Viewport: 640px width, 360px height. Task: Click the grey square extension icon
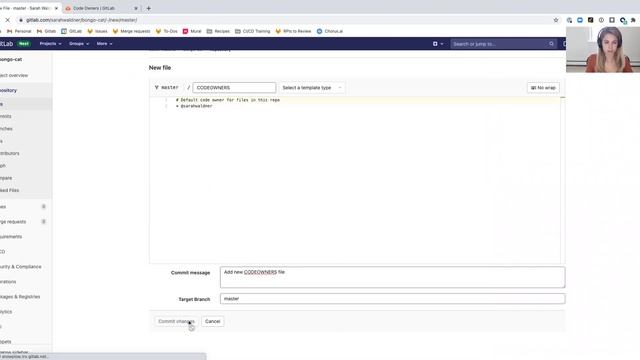612,20
